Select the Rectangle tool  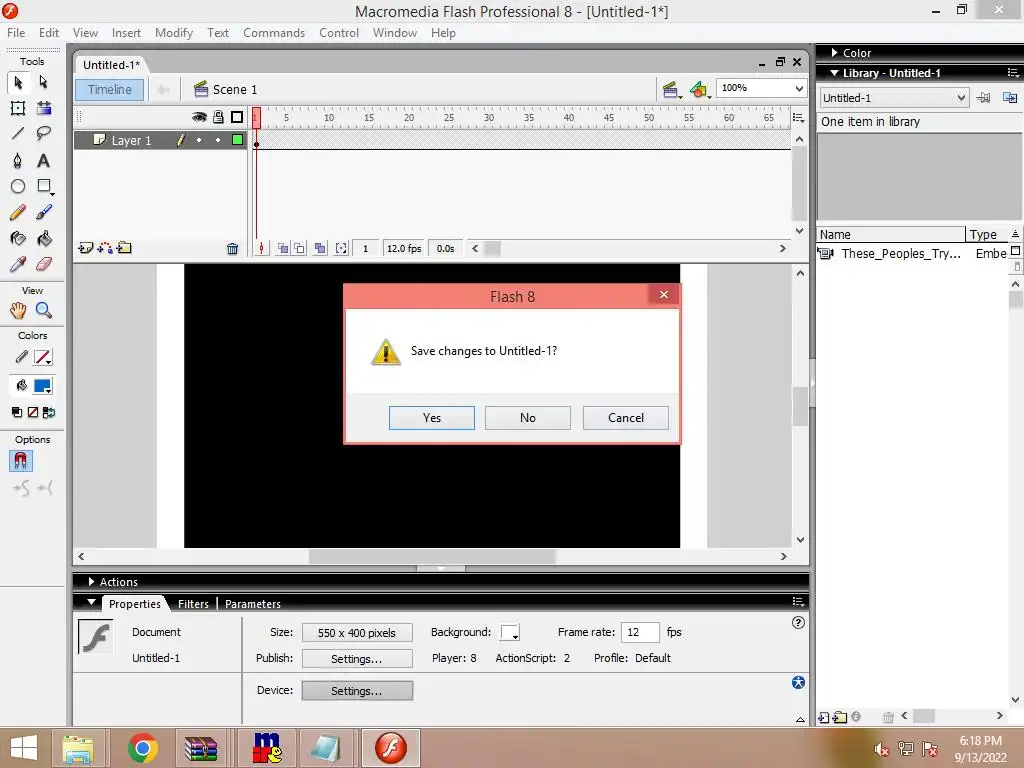tap(44, 186)
